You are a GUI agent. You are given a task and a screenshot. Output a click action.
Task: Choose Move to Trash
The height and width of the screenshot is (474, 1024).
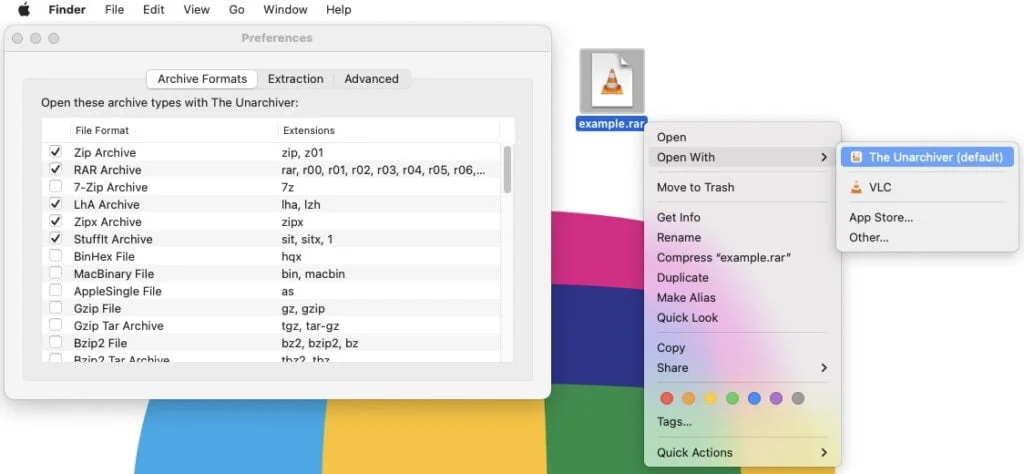pos(696,187)
